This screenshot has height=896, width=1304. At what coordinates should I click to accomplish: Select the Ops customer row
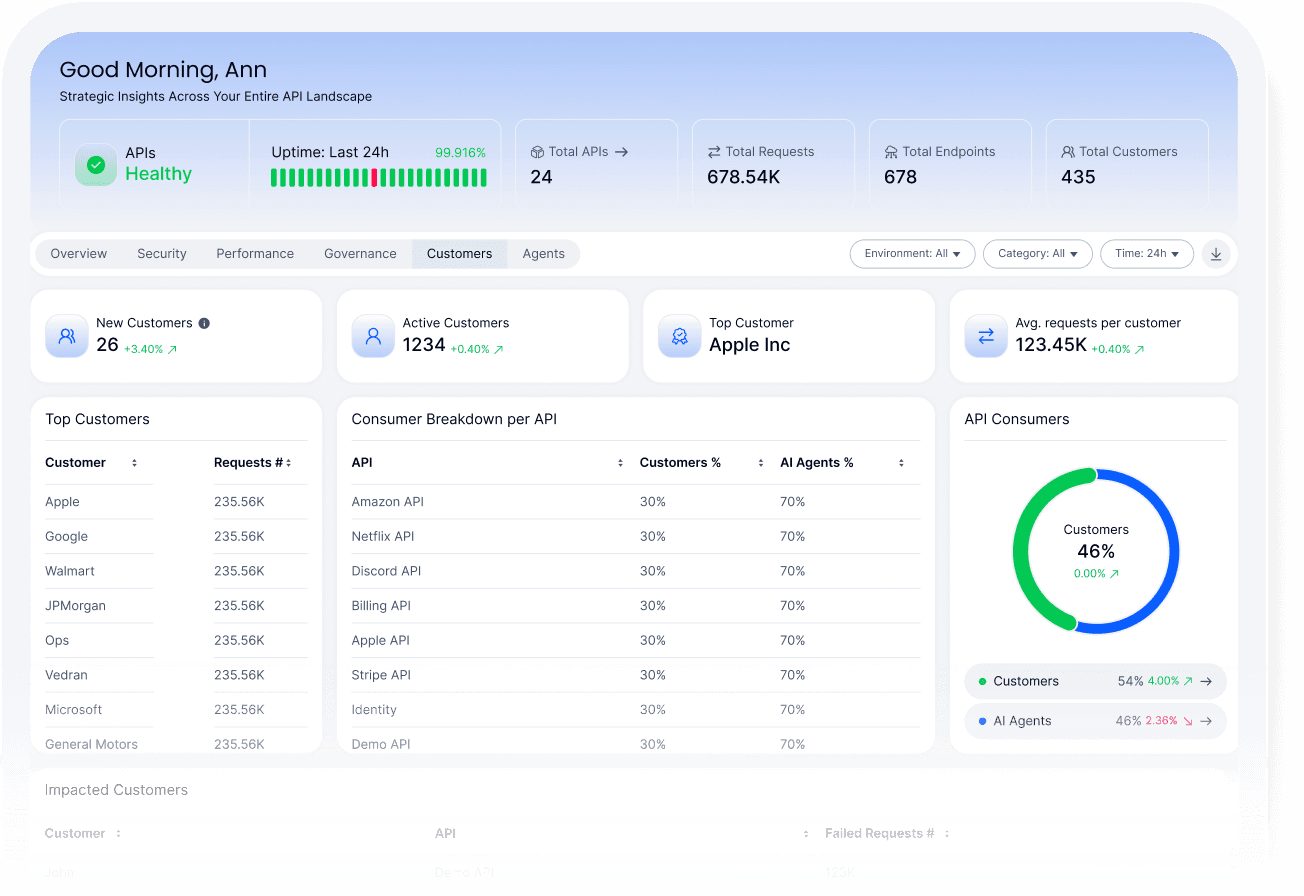(176, 641)
